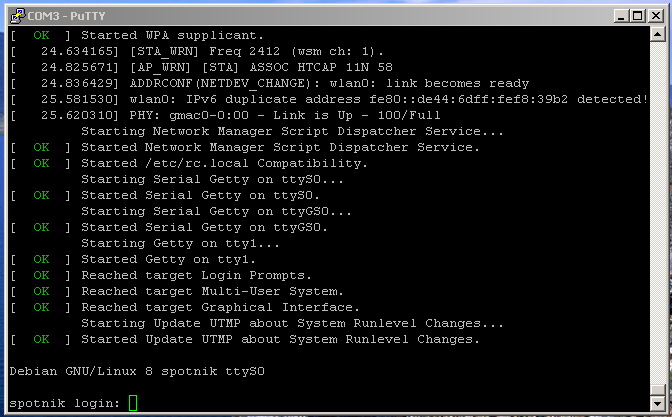Image resolution: width=672 pixels, height=417 pixels.
Task: Click the Started WPA supplicant line
Action: 138,35
